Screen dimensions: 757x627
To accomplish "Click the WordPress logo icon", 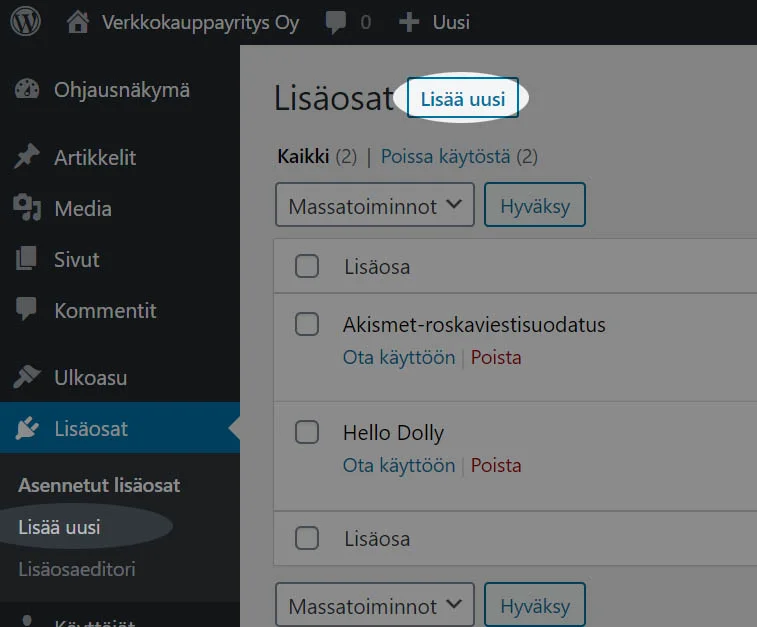I will point(26,22).
